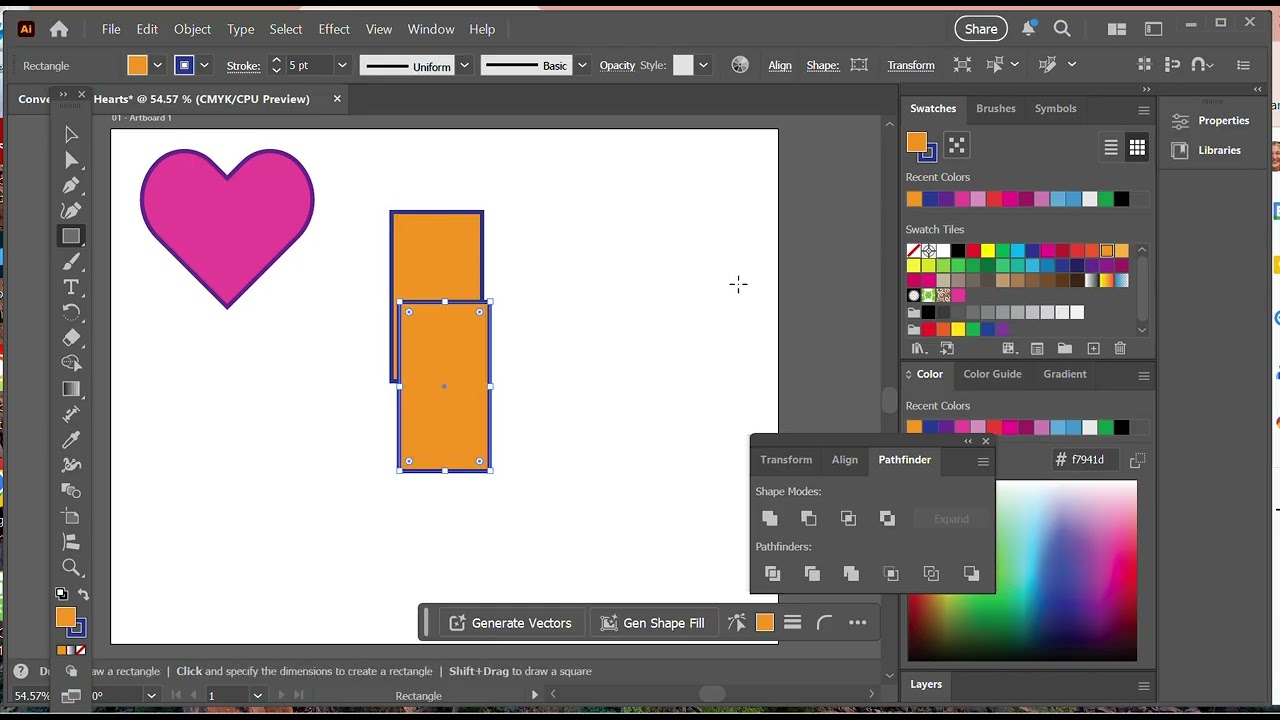The width and height of the screenshot is (1280, 720).
Task: Click Generate Vectors button
Action: [511, 623]
